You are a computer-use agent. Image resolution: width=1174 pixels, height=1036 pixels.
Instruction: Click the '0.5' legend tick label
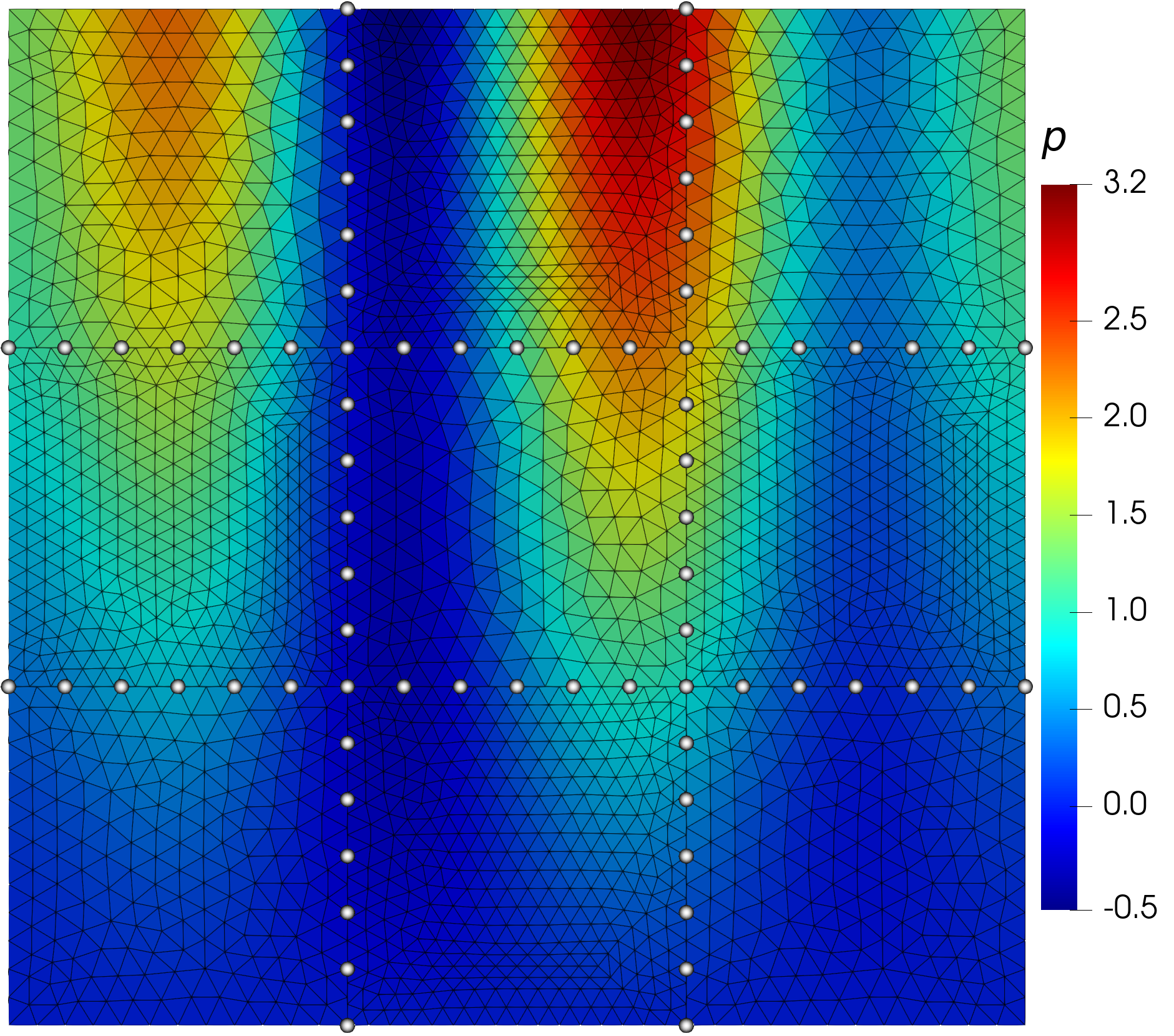[x=1125, y=707]
